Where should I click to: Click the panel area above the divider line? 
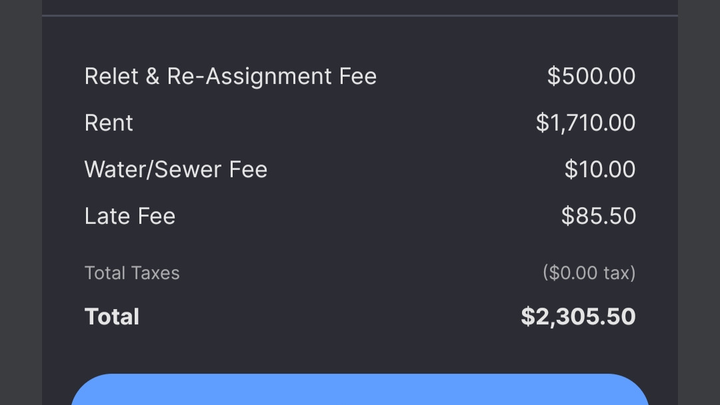[360, 6]
